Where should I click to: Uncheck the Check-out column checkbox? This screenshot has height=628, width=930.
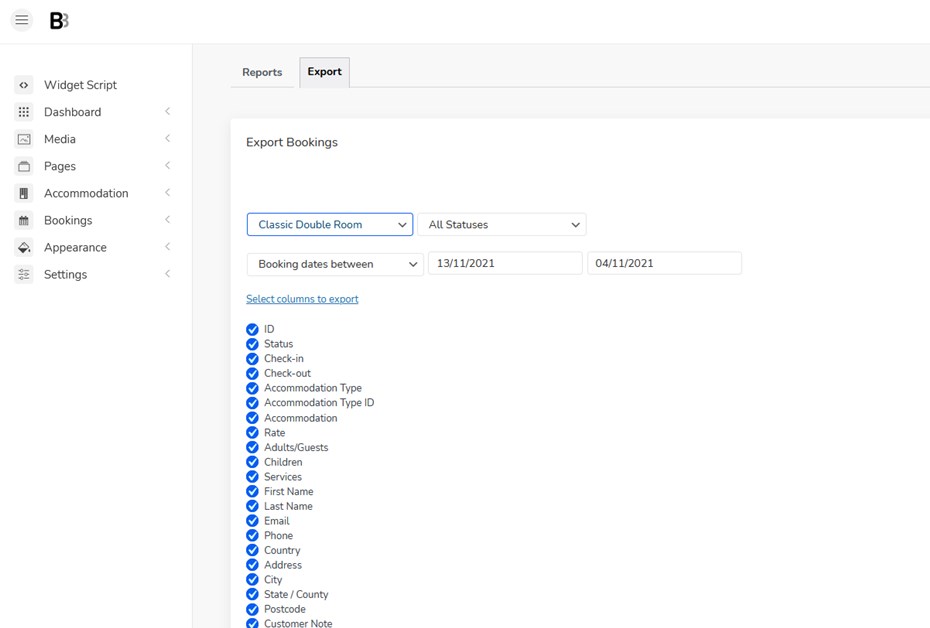(252, 374)
